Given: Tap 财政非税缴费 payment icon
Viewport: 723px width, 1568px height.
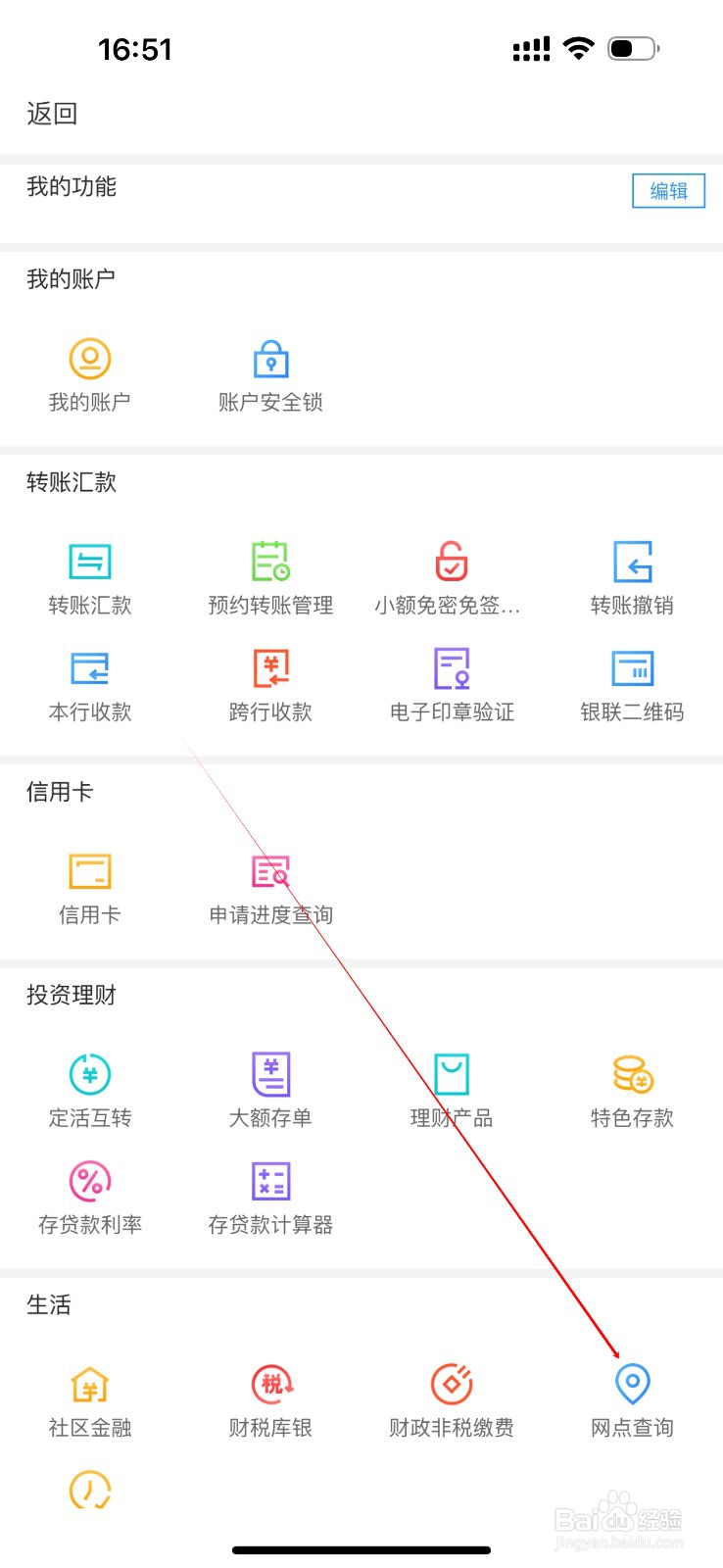Looking at the screenshot, I should point(452,1384).
